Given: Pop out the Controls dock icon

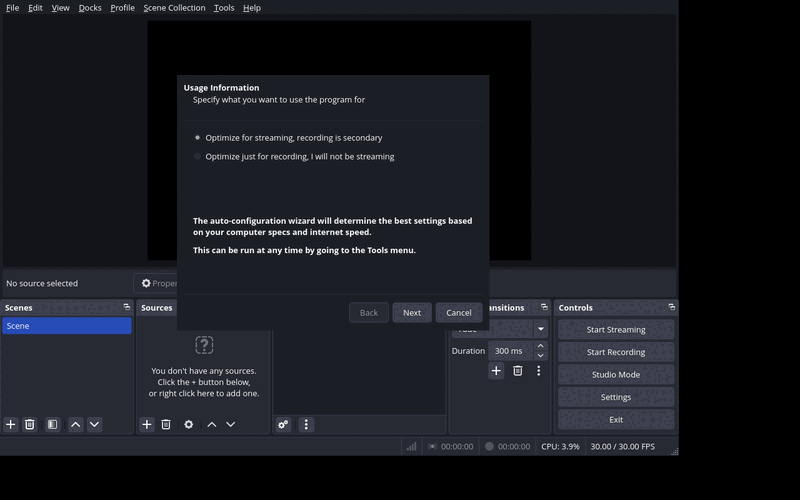Looking at the screenshot, I should (x=671, y=307).
